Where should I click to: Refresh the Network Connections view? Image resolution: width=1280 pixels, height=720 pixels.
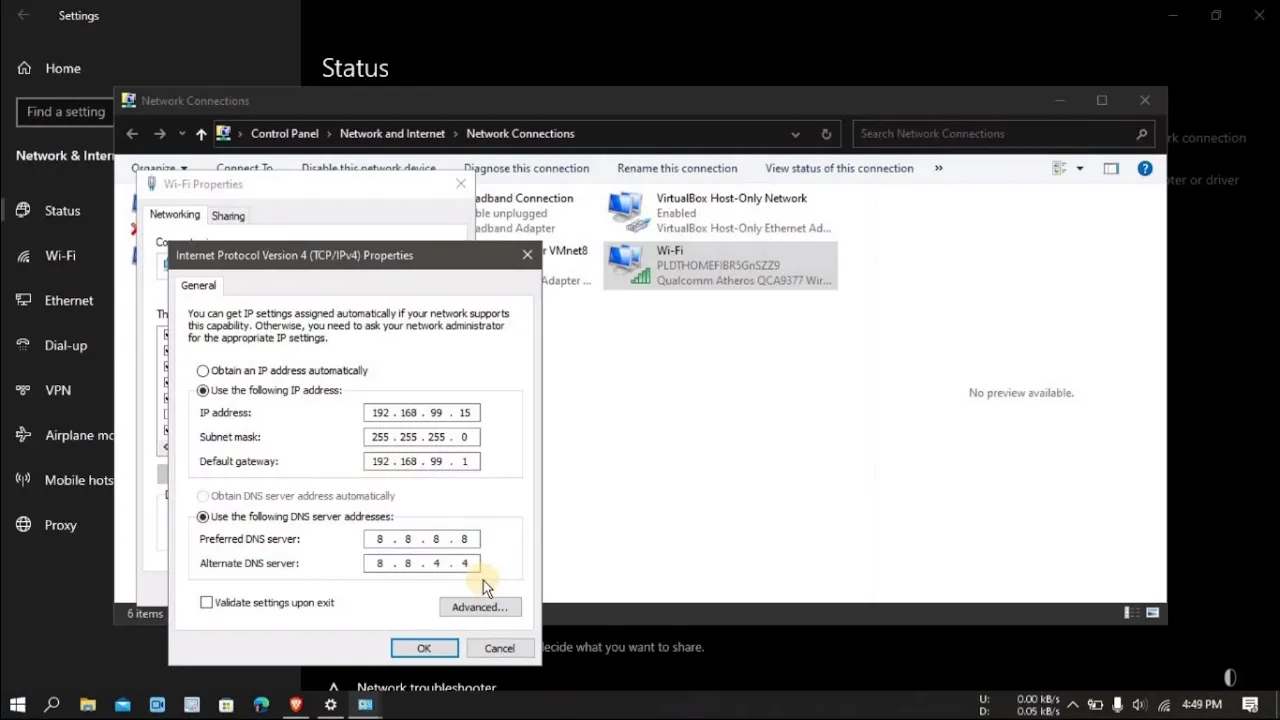click(826, 134)
